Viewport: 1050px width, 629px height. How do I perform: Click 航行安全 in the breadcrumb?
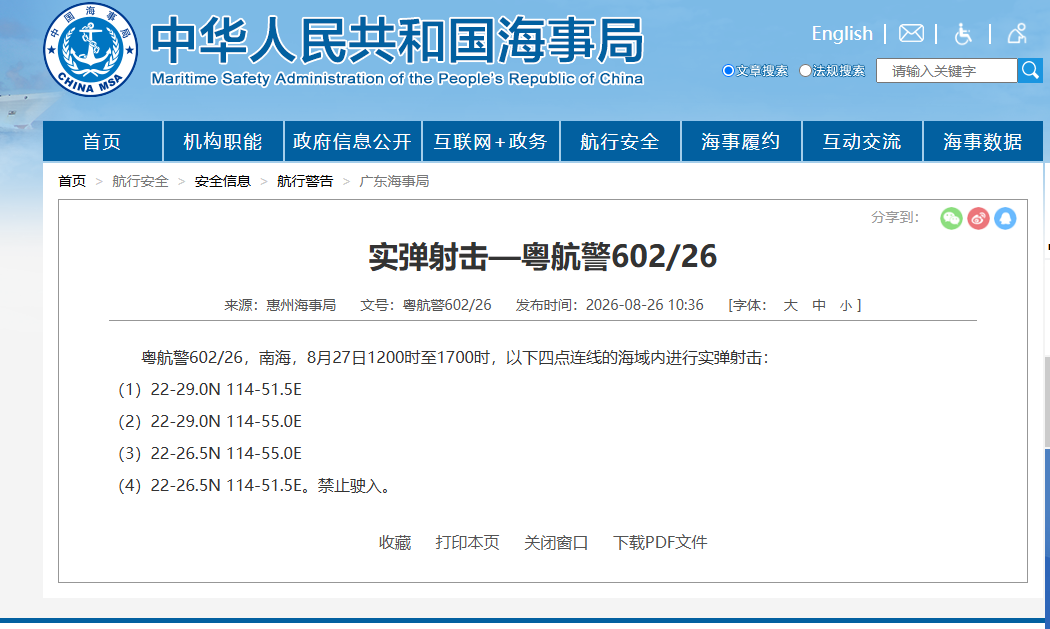(x=140, y=181)
